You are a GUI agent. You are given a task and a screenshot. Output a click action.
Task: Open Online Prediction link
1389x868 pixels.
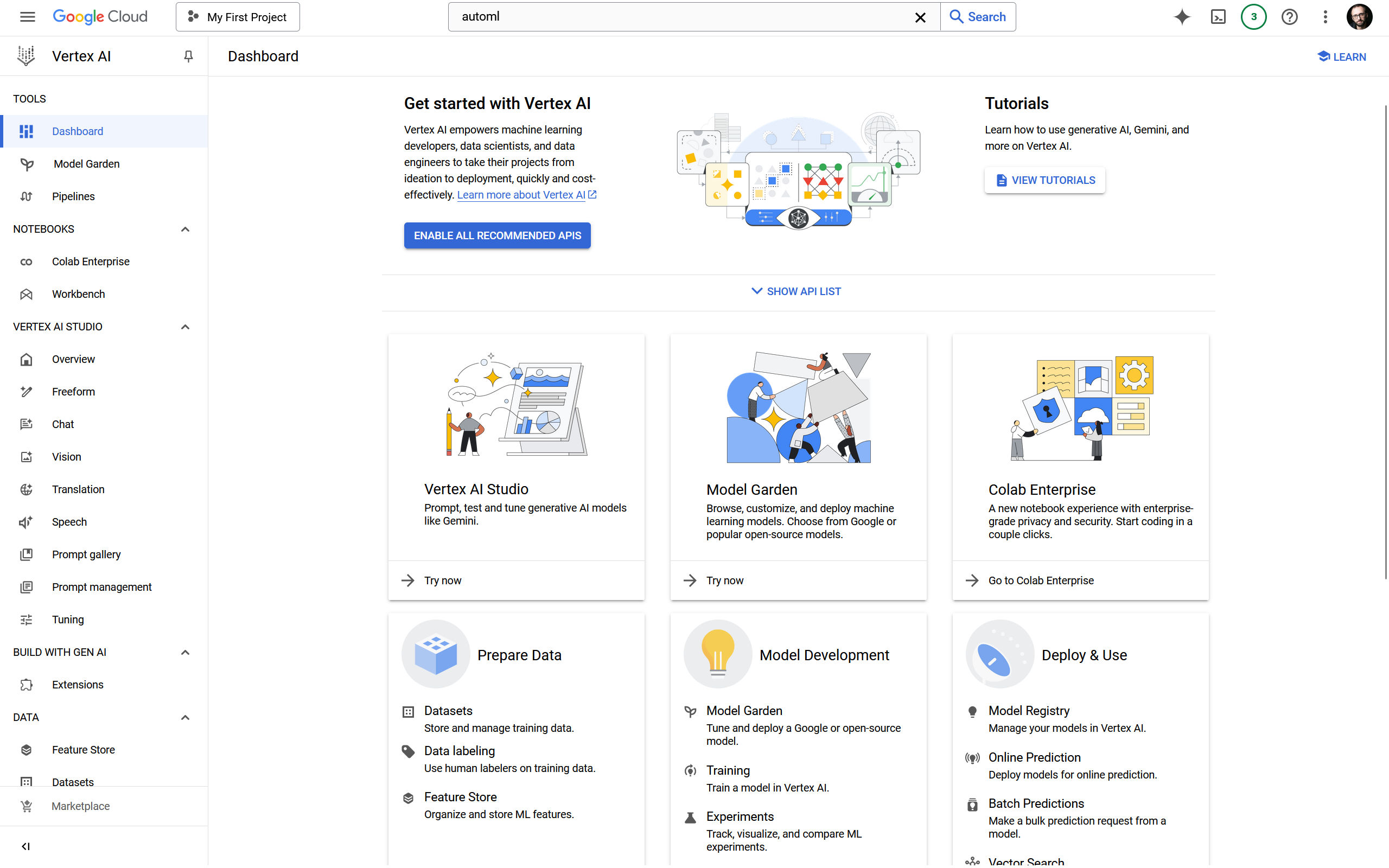(1034, 757)
